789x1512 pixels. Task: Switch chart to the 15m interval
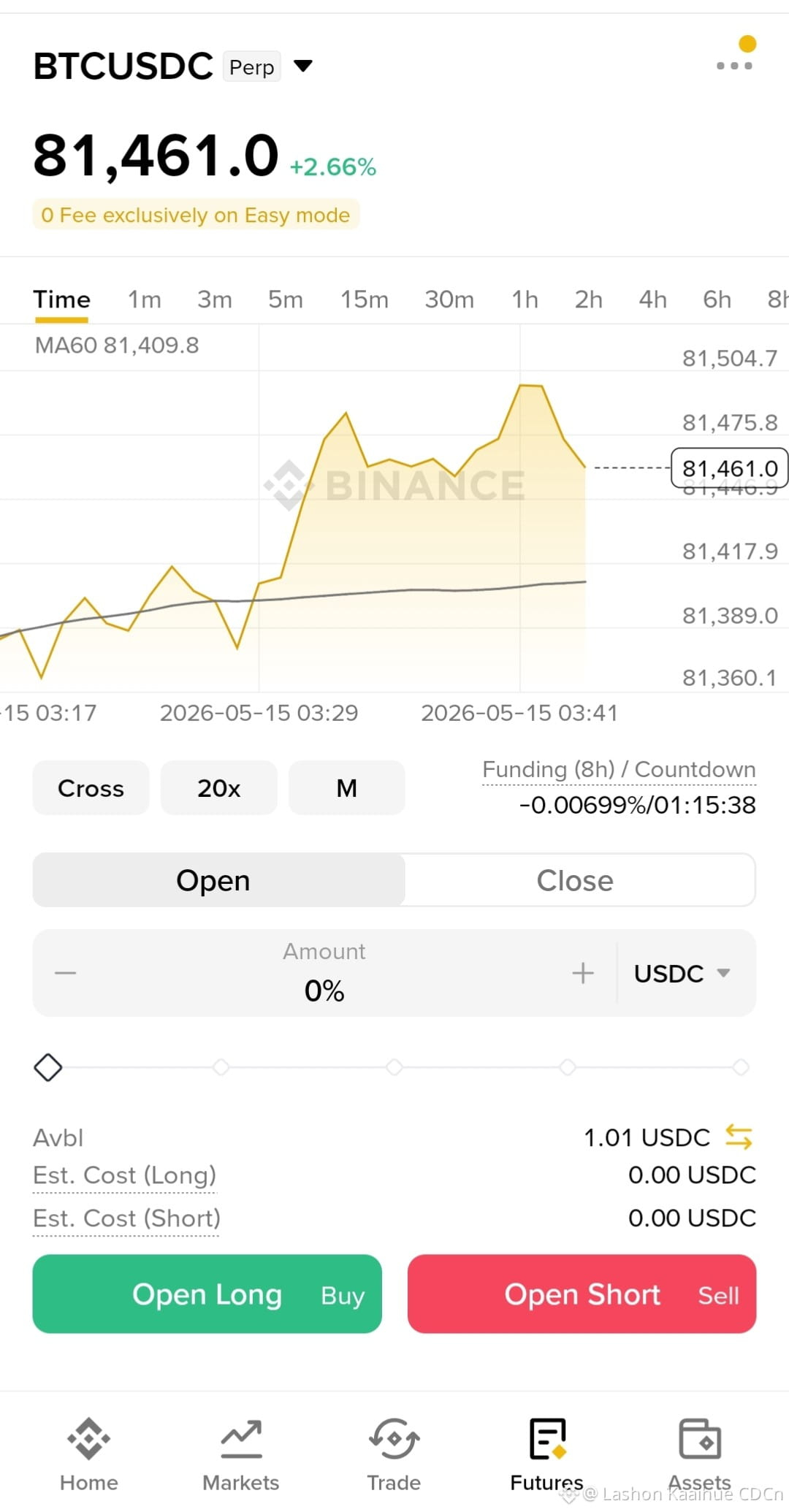tap(364, 299)
